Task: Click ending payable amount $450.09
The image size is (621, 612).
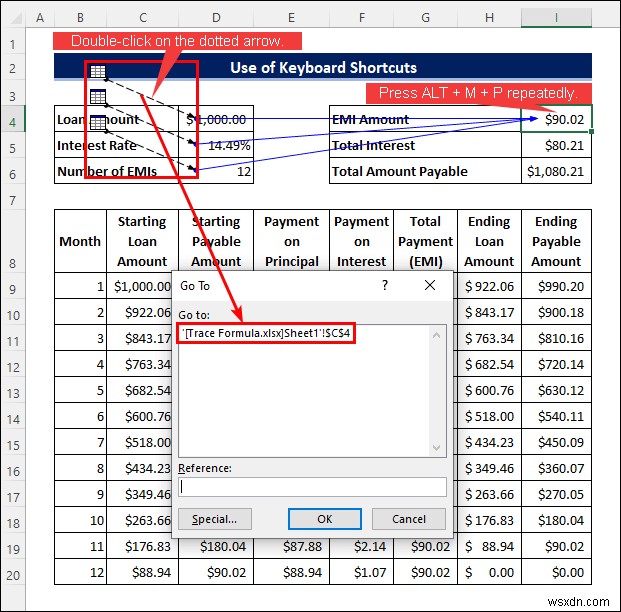Action: pyautogui.click(x=556, y=442)
